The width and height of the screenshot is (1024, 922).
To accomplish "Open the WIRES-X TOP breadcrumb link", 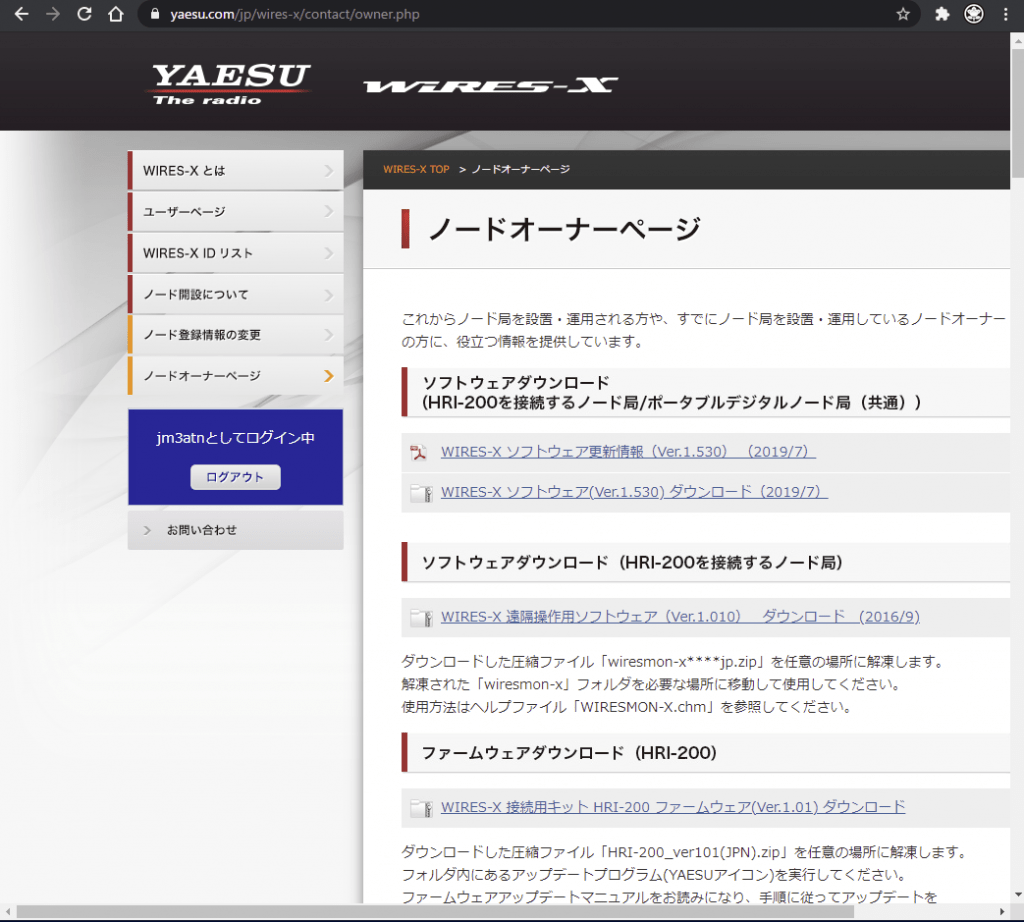I will 416,169.
